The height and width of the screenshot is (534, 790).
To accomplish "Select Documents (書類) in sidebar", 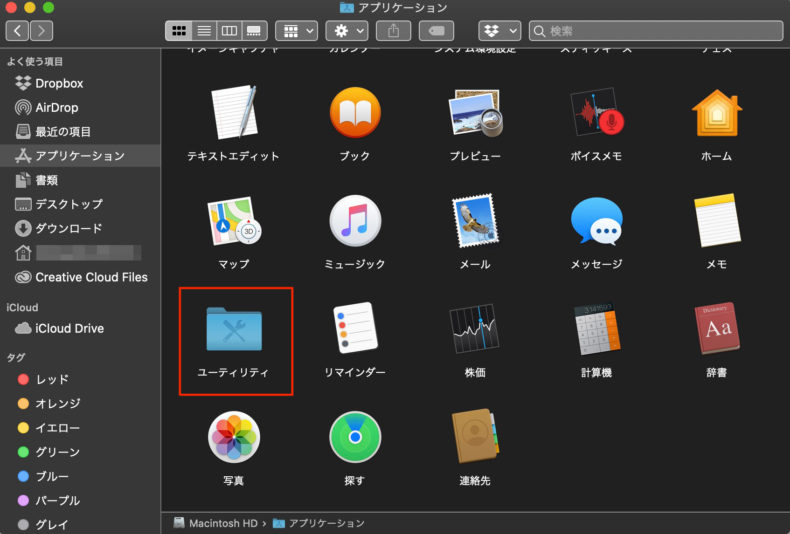I will pyautogui.click(x=81, y=180).
